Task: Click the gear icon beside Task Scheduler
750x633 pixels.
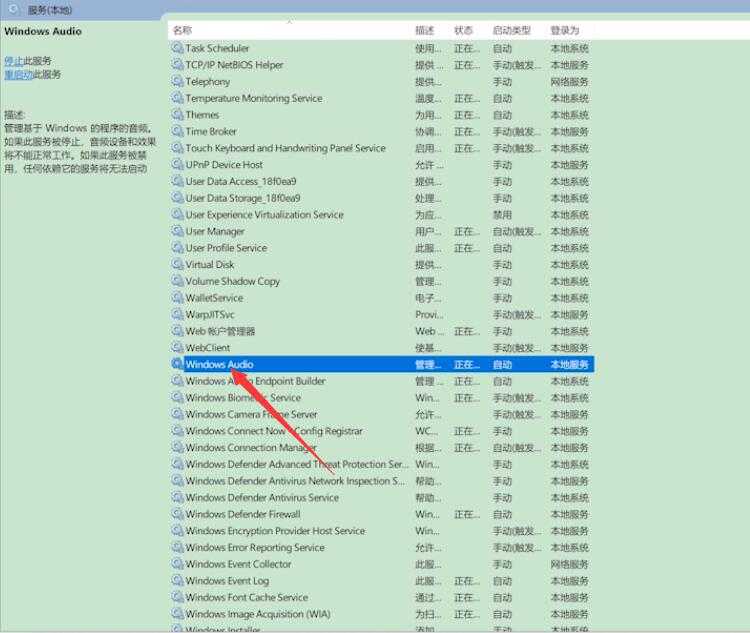Action: point(177,48)
